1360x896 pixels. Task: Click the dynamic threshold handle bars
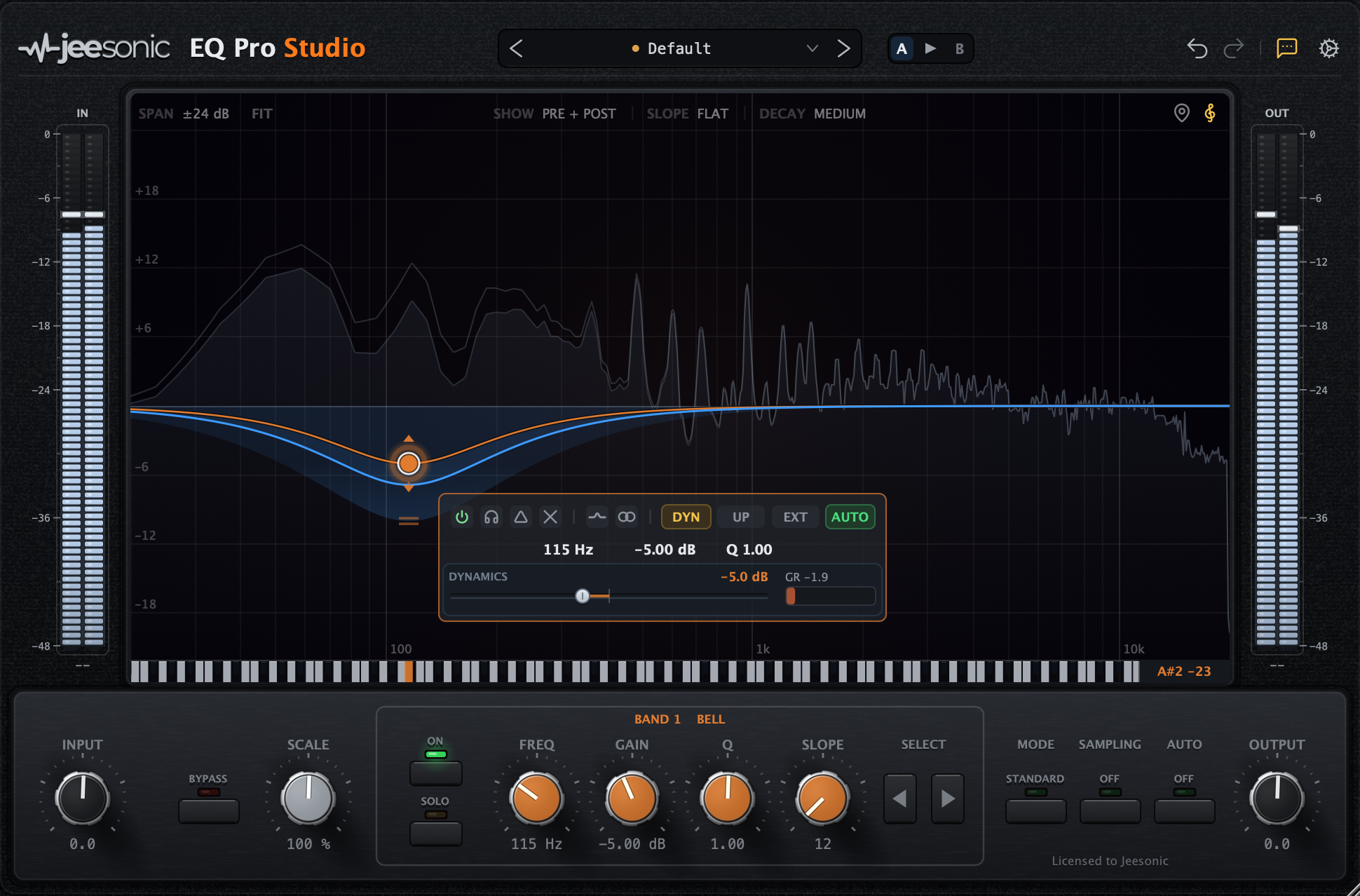click(x=409, y=521)
